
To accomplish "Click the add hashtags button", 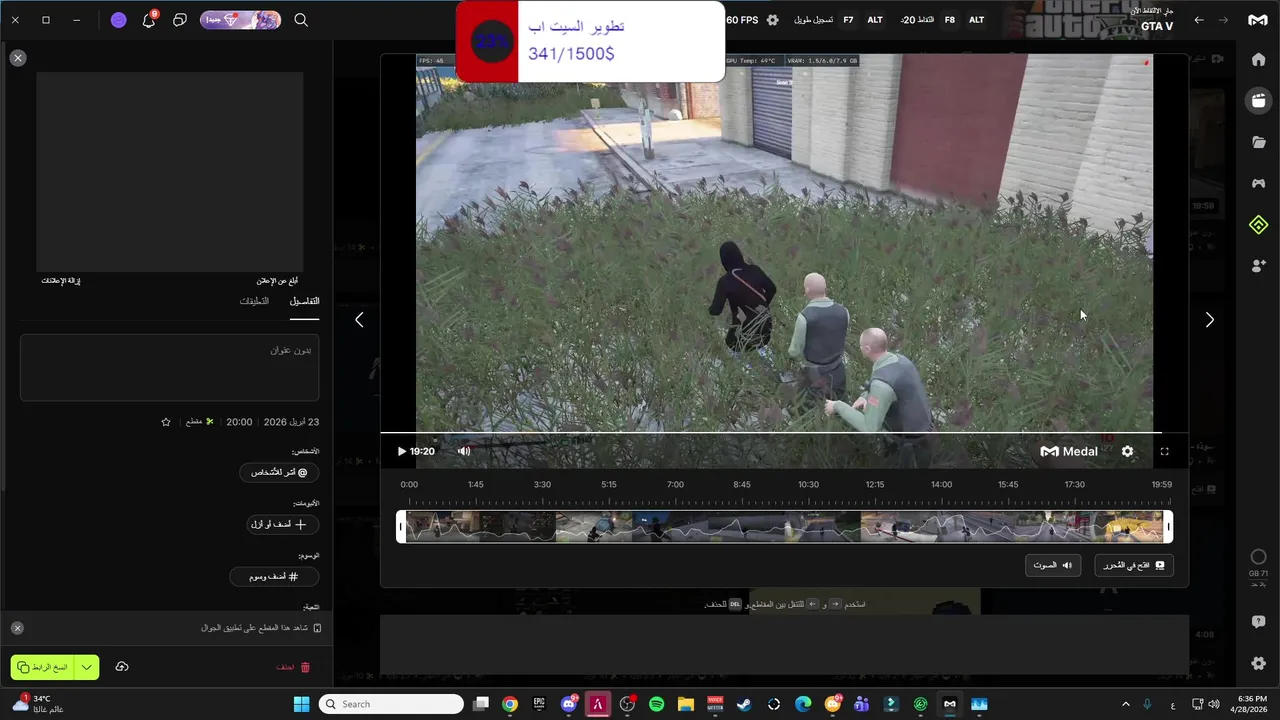I will [274, 576].
